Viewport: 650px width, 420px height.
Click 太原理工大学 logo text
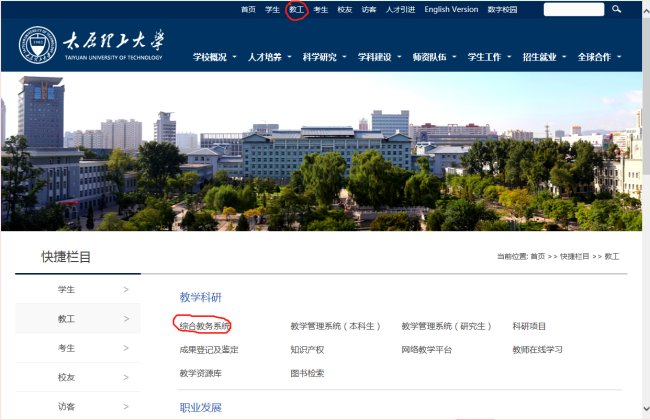click(x=113, y=40)
